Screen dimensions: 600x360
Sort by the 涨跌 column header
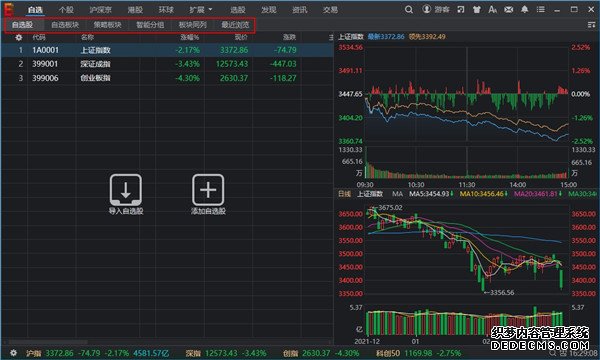(x=290, y=37)
